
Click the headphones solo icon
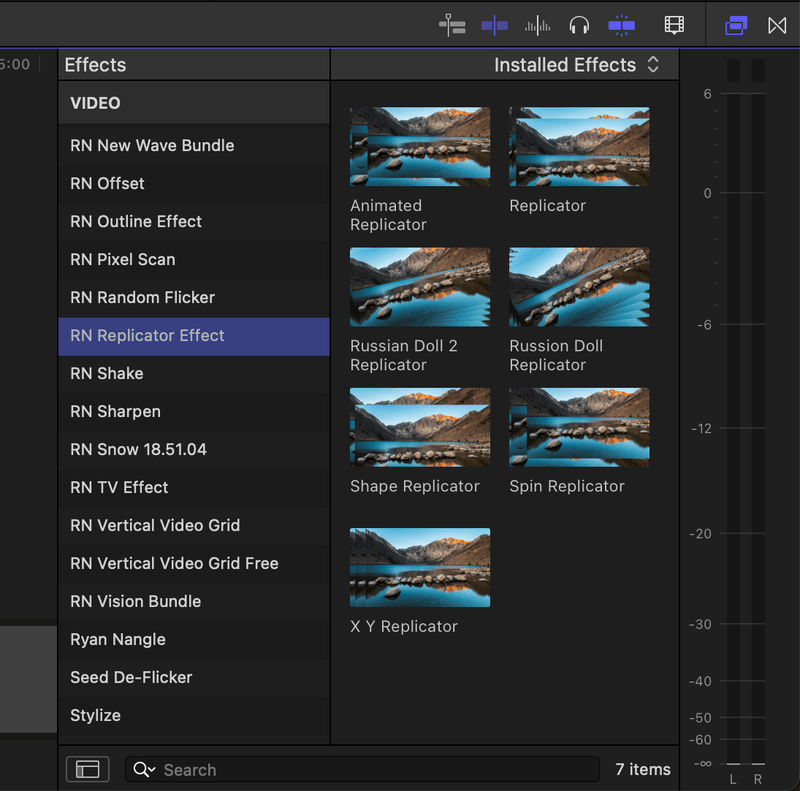click(579, 25)
